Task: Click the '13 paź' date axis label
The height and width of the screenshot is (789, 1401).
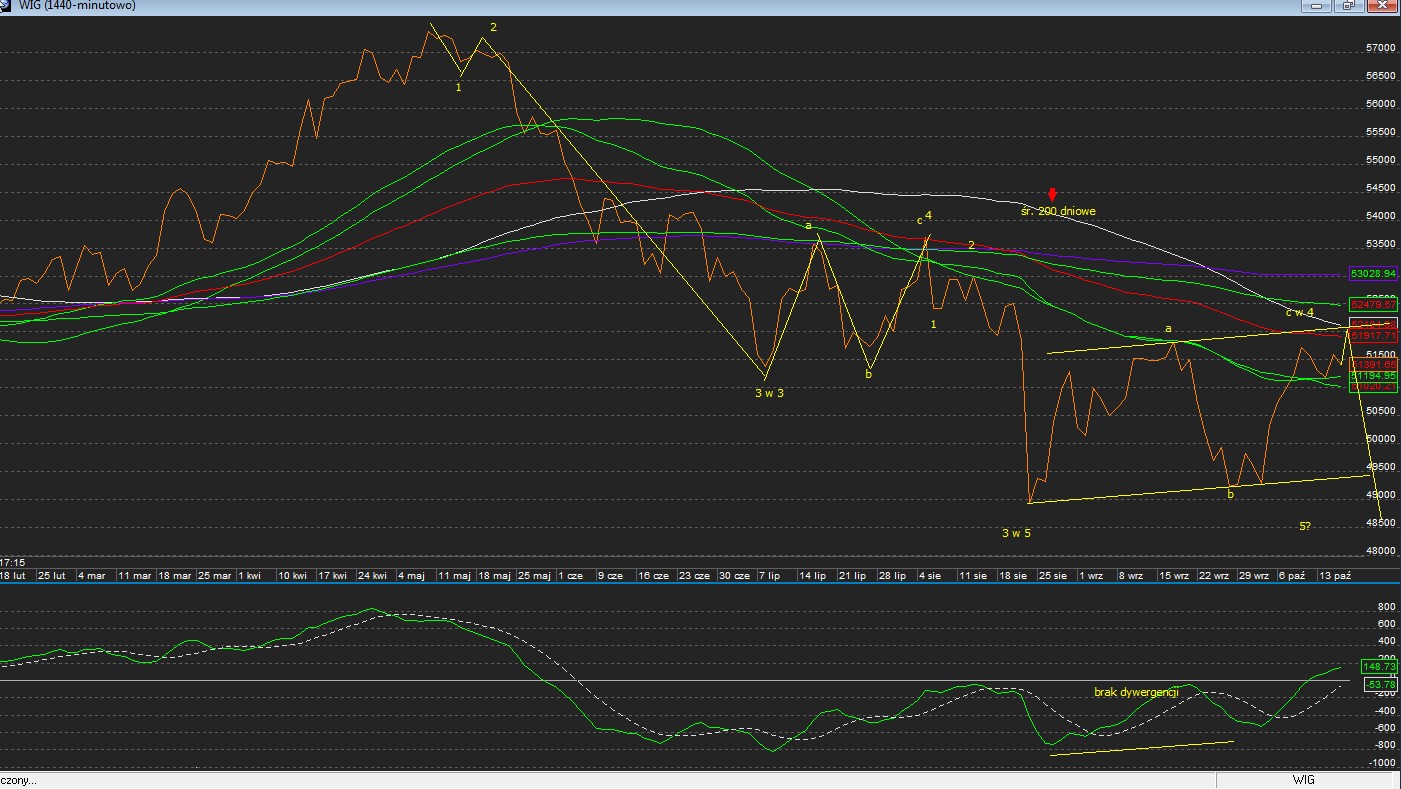Action: [1335, 576]
